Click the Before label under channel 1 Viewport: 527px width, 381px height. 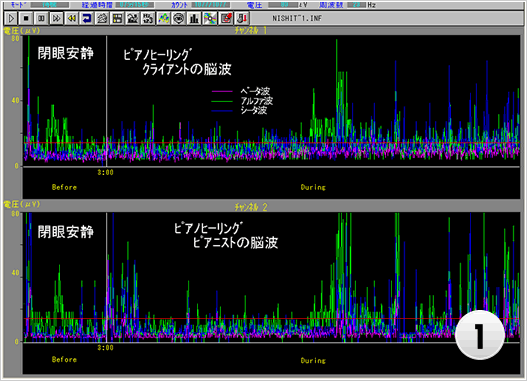coord(64,187)
